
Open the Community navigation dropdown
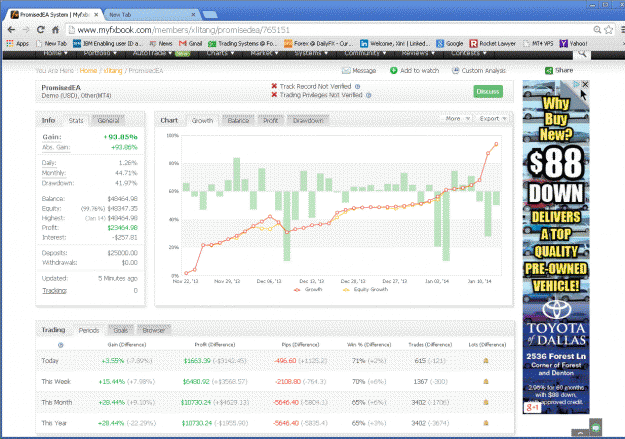pos(365,53)
